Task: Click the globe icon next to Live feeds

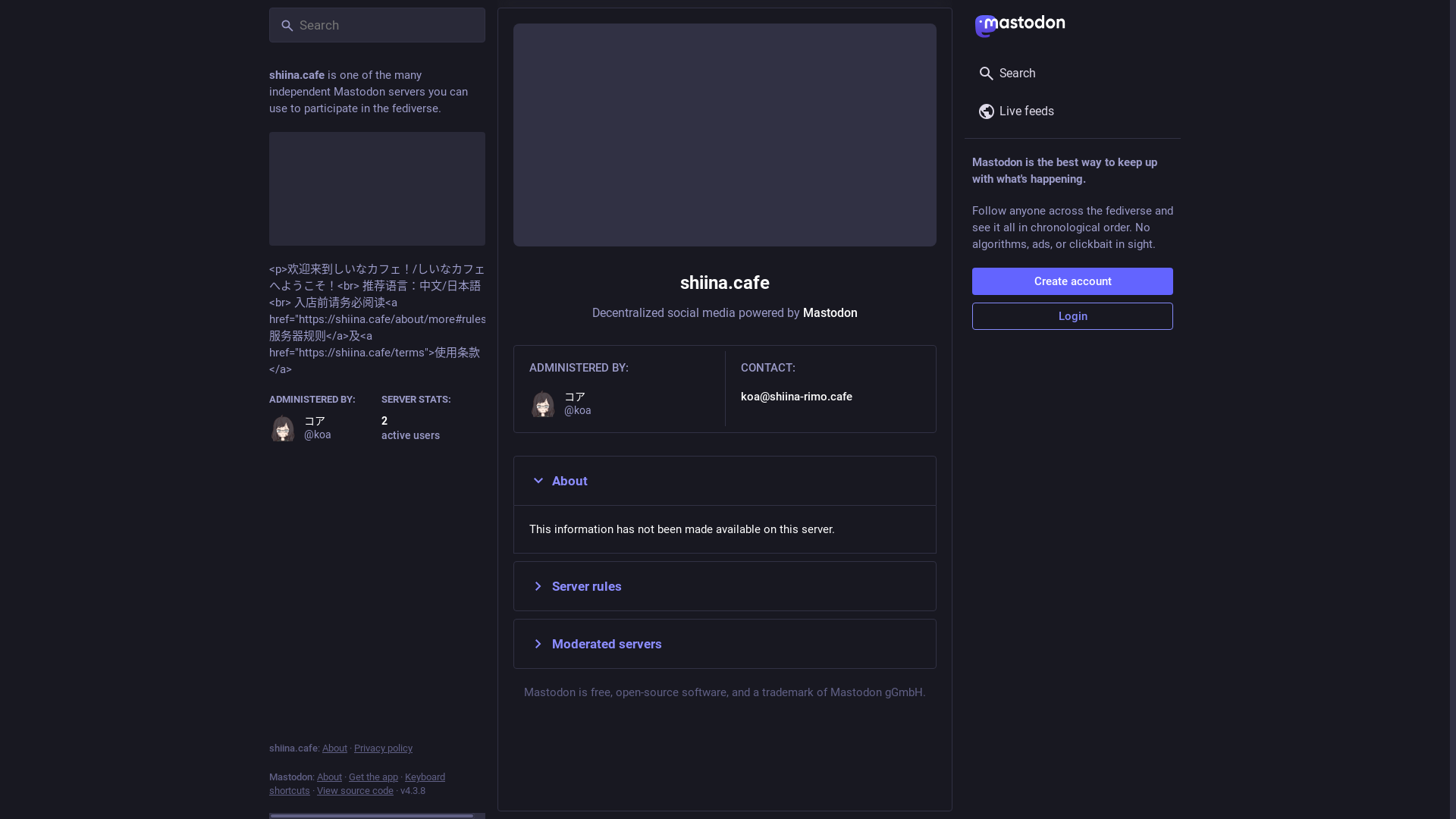Action: [x=986, y=111]
